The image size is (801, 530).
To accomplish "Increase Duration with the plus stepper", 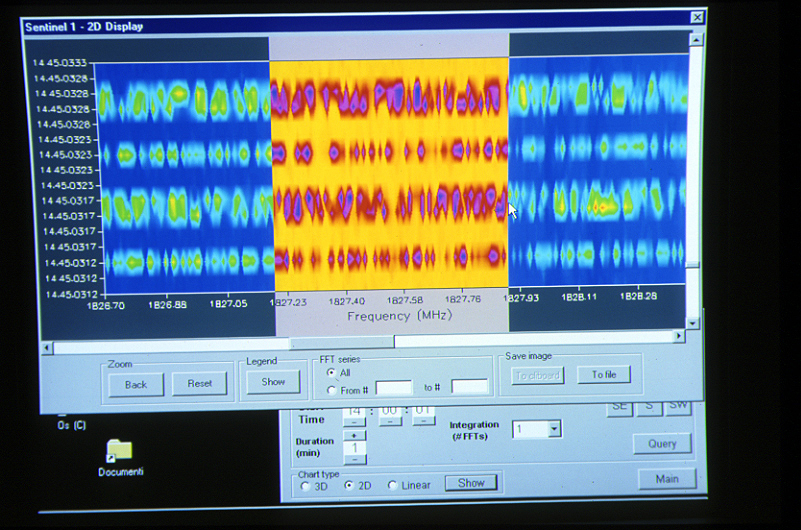I will pyautogui.click(x=357, y=436).
